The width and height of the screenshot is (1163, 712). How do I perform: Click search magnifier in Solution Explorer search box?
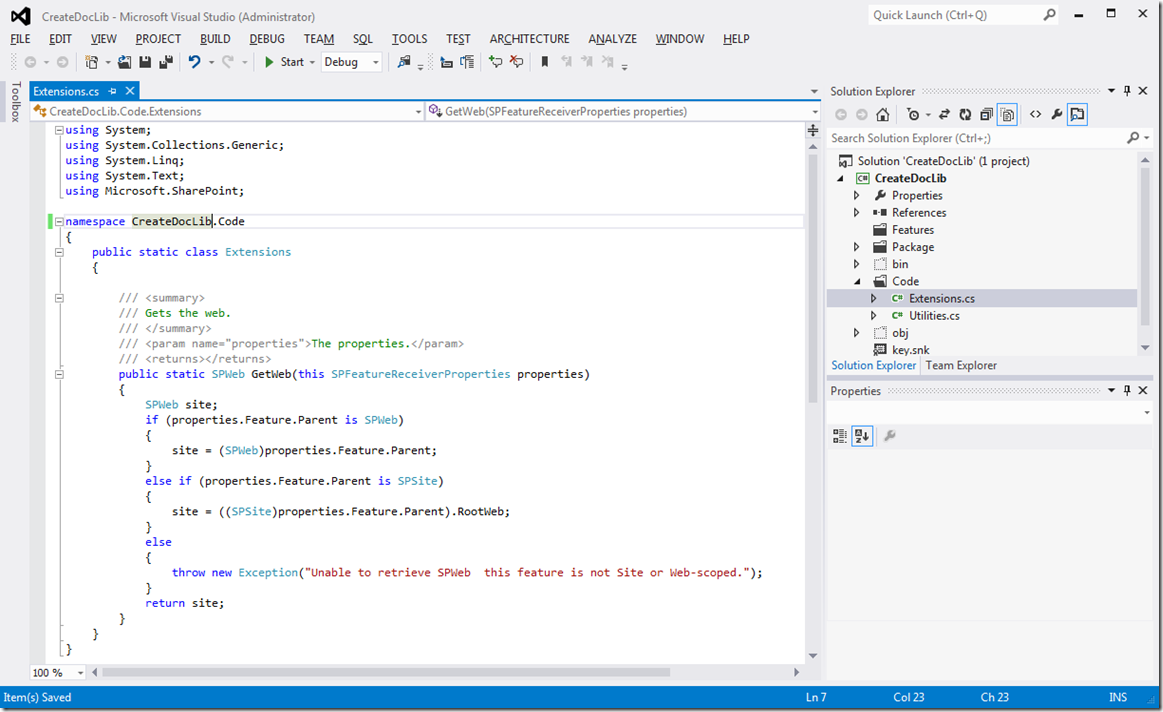tap(1133, 138)
